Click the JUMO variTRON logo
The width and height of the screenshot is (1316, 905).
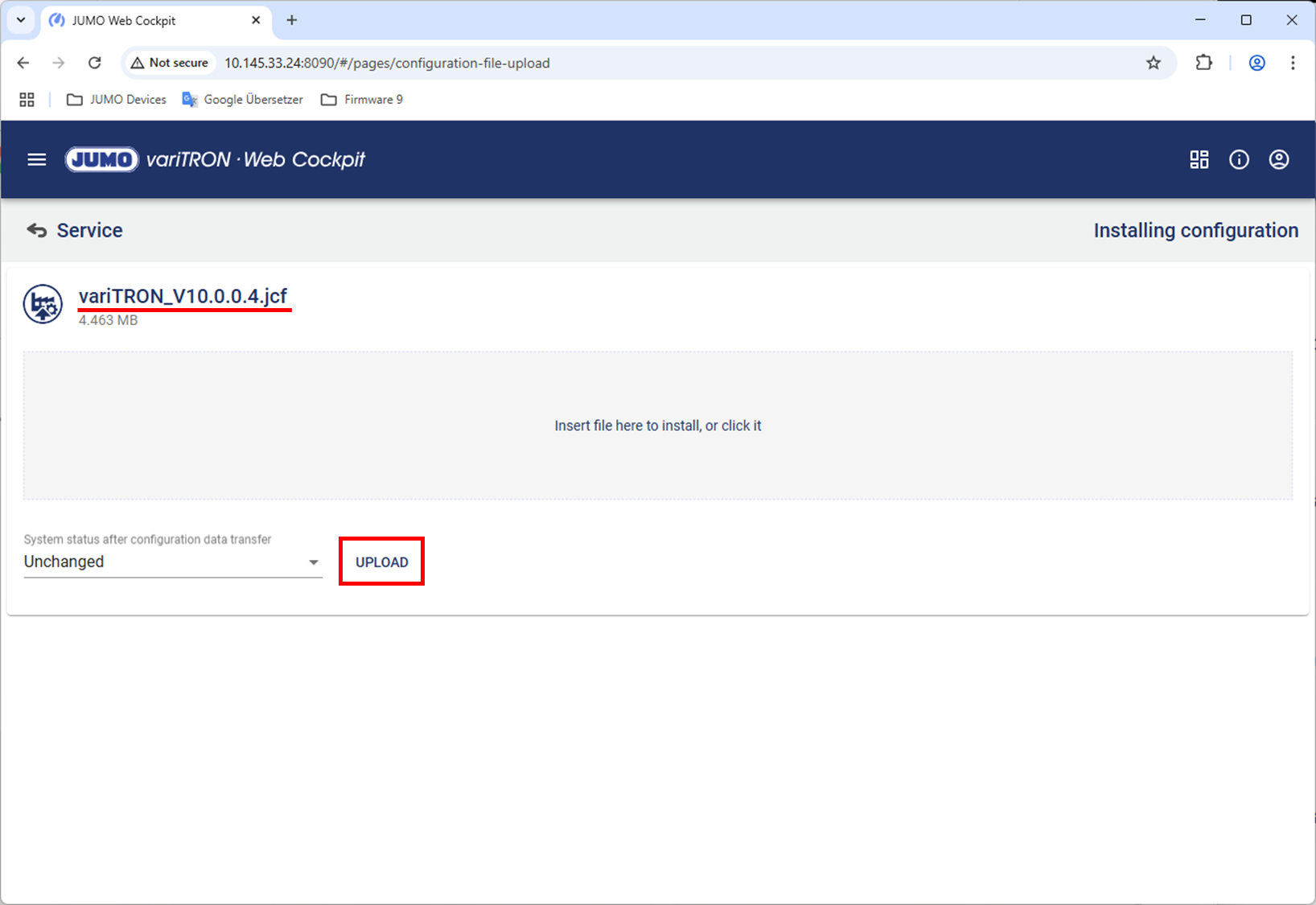pos(215,159)
